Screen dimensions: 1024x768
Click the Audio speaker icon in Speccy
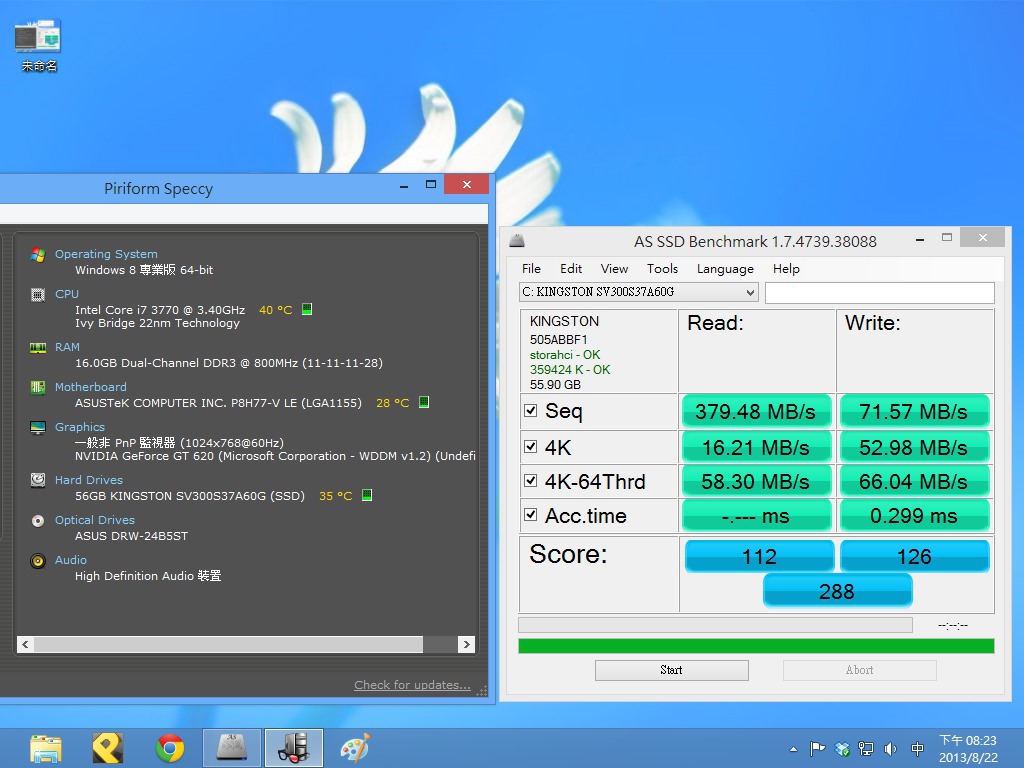click(x=38, y=560)
